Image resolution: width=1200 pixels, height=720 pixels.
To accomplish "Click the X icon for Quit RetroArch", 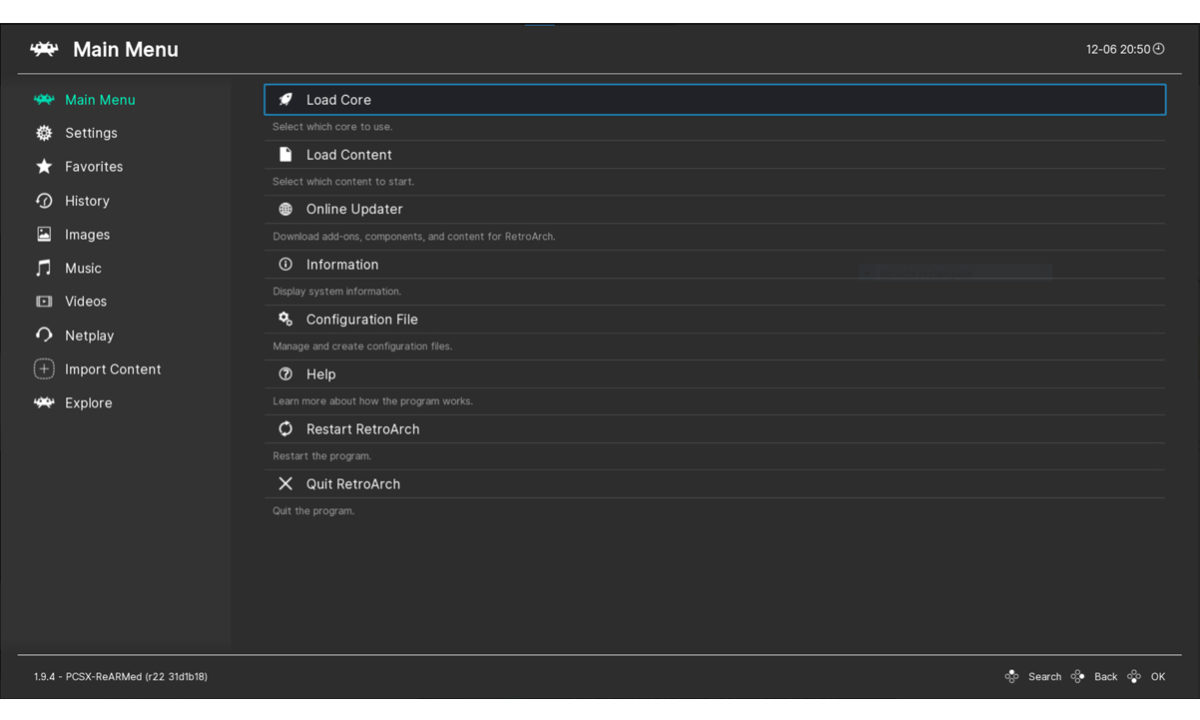I will point(285,484).
